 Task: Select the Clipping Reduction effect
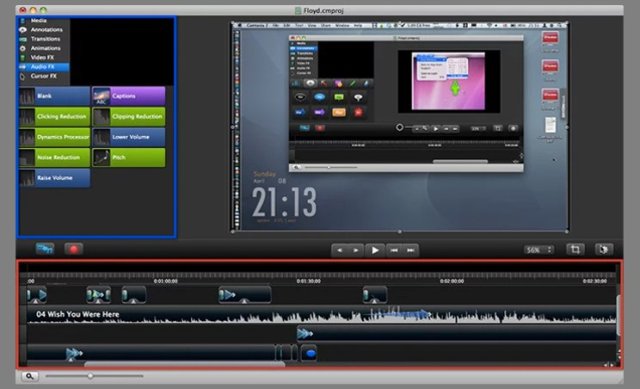129,116
